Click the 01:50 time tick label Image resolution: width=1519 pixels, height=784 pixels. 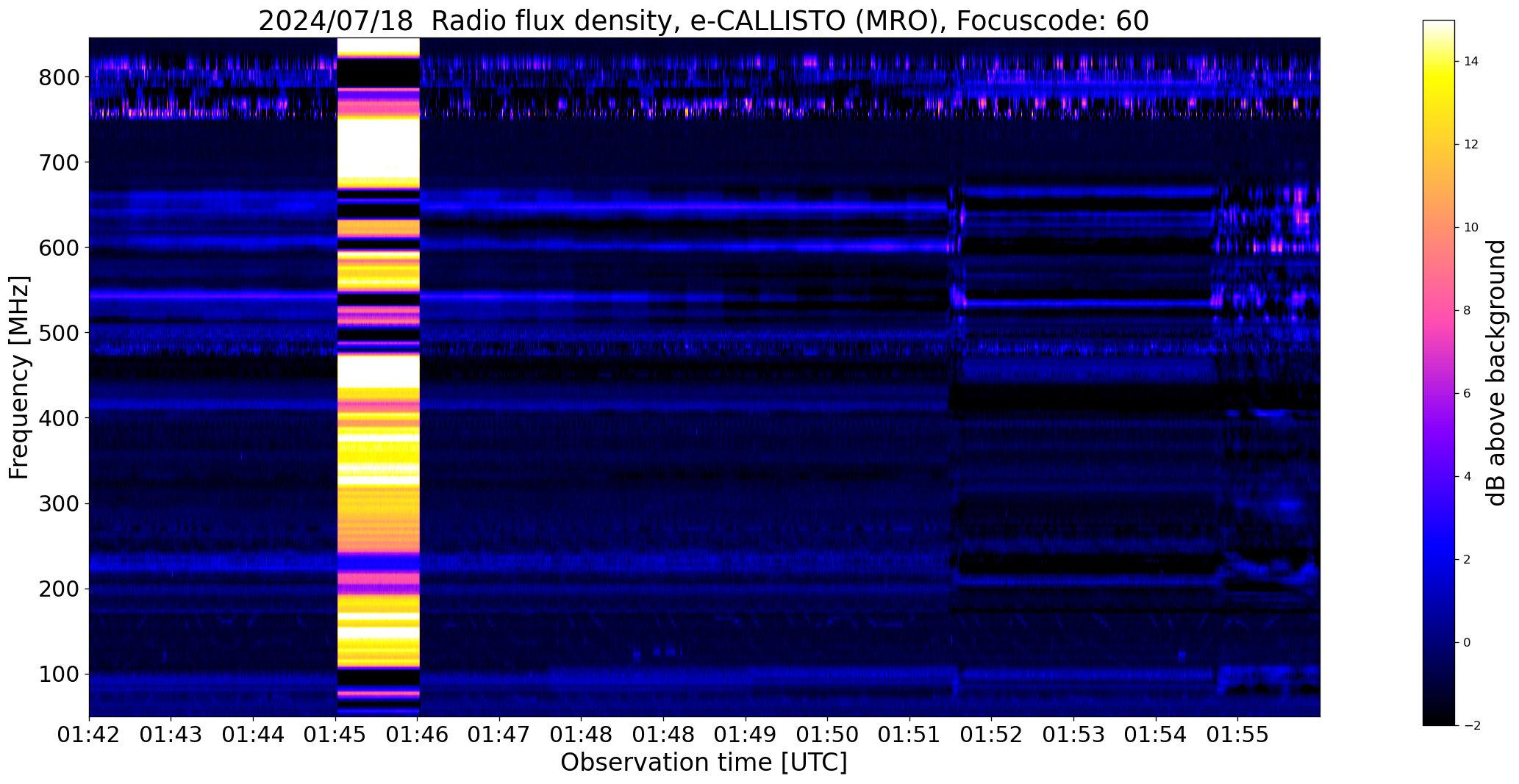[x=828, y=735]
